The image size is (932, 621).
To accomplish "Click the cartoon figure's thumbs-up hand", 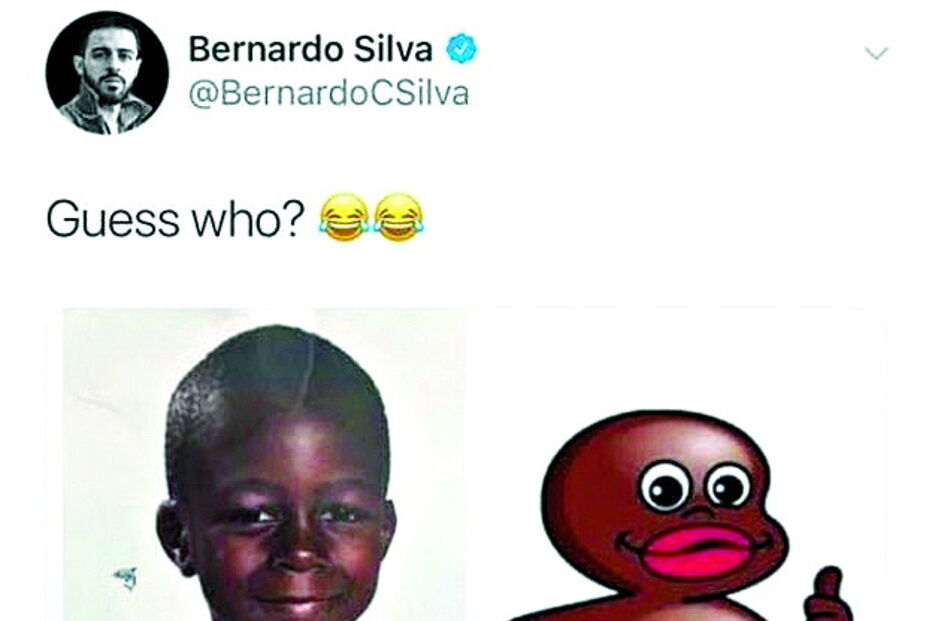I will coord(827,594).
